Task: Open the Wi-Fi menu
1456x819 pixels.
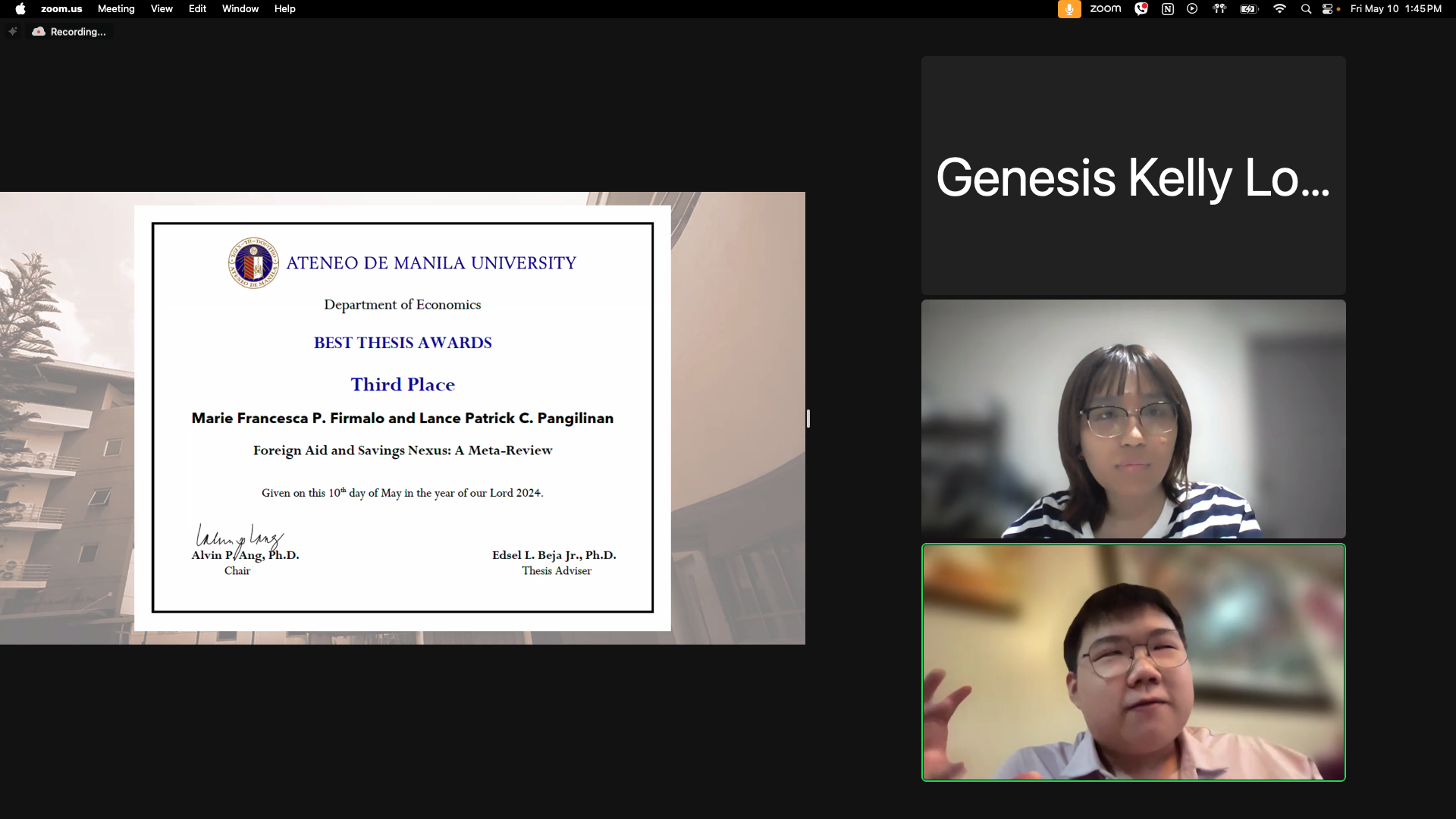Action: click(x=1279, y=9)
